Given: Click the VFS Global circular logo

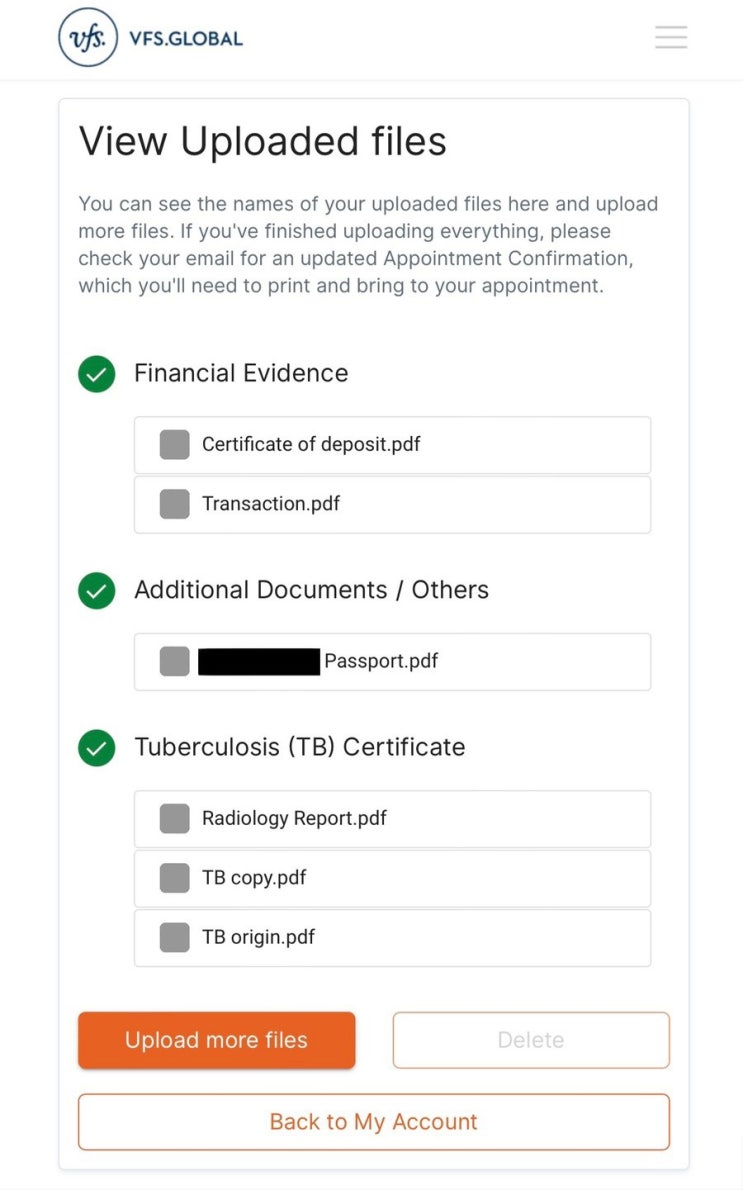Looking at the screenshot, I should [88, 37].
